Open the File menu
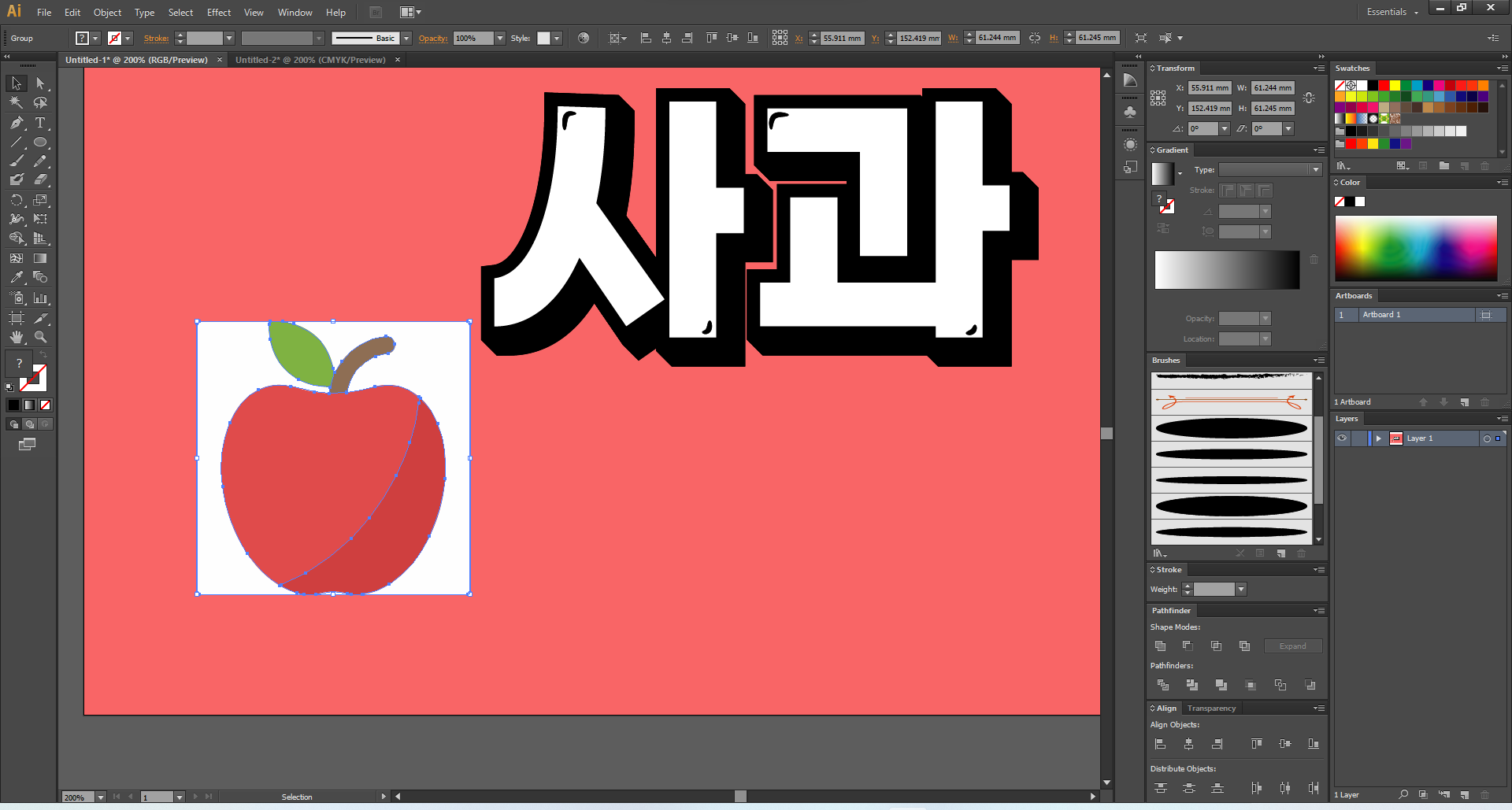 [x=44, y=13]
